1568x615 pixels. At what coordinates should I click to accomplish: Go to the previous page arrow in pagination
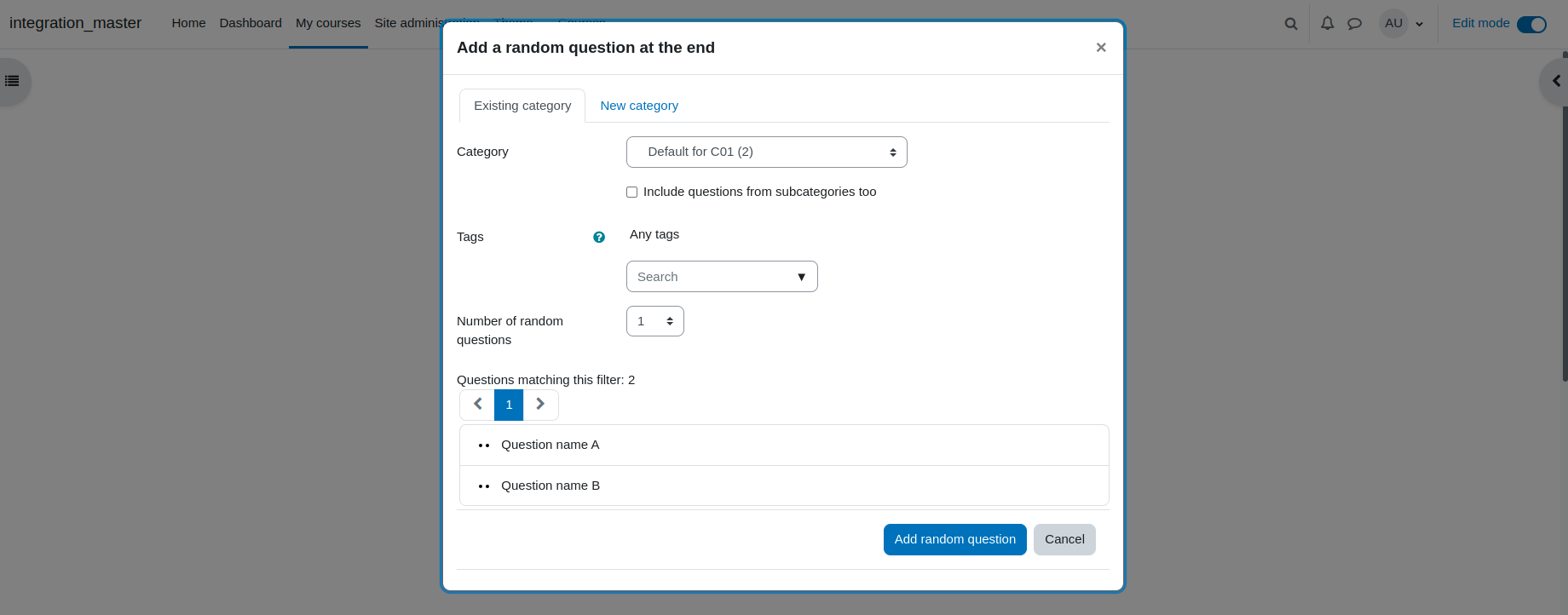pyautogui.click(x=477, y=405)
